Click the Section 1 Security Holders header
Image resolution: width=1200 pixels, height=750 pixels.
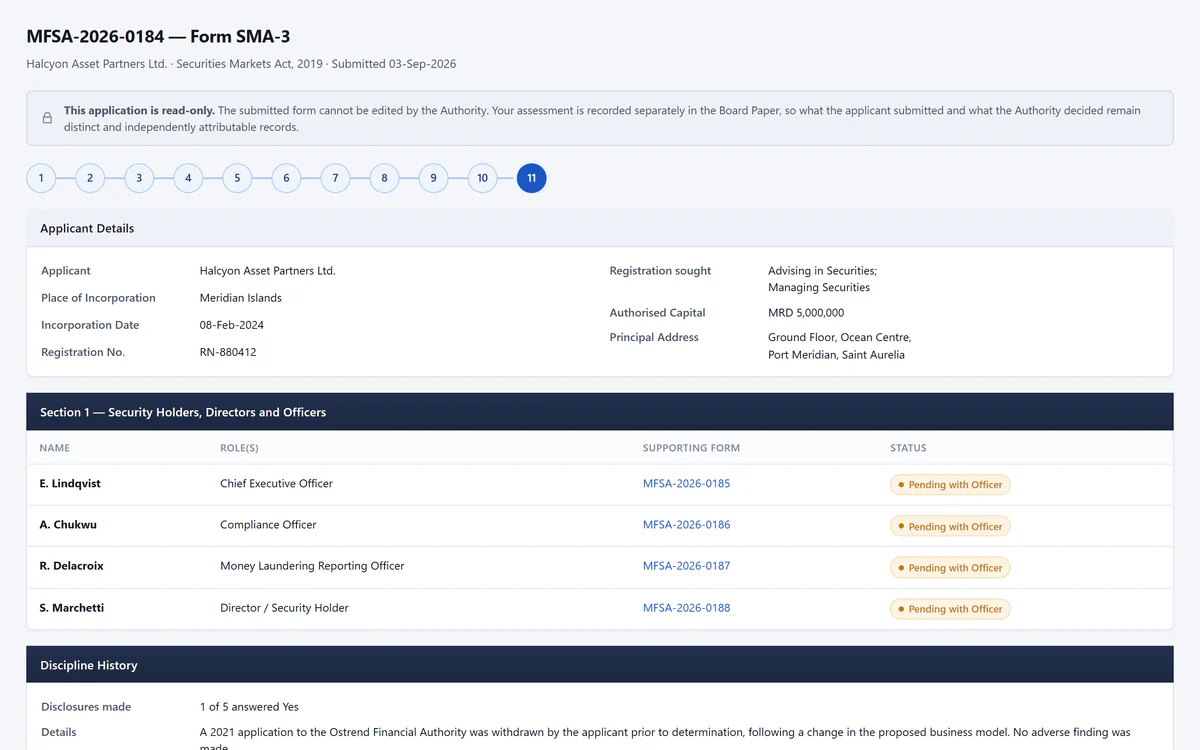[x=600, y=412]
